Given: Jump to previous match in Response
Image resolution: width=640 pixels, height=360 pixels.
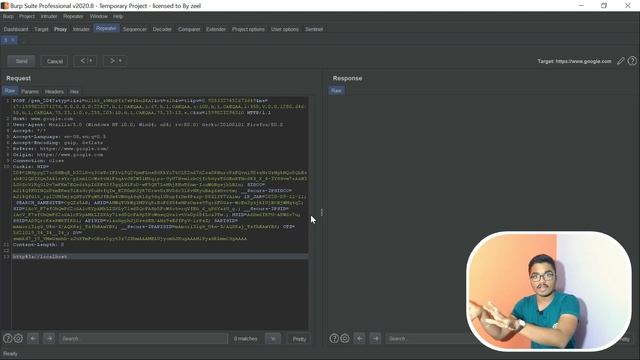Looking at the screenshot, I should coord(360,338).
